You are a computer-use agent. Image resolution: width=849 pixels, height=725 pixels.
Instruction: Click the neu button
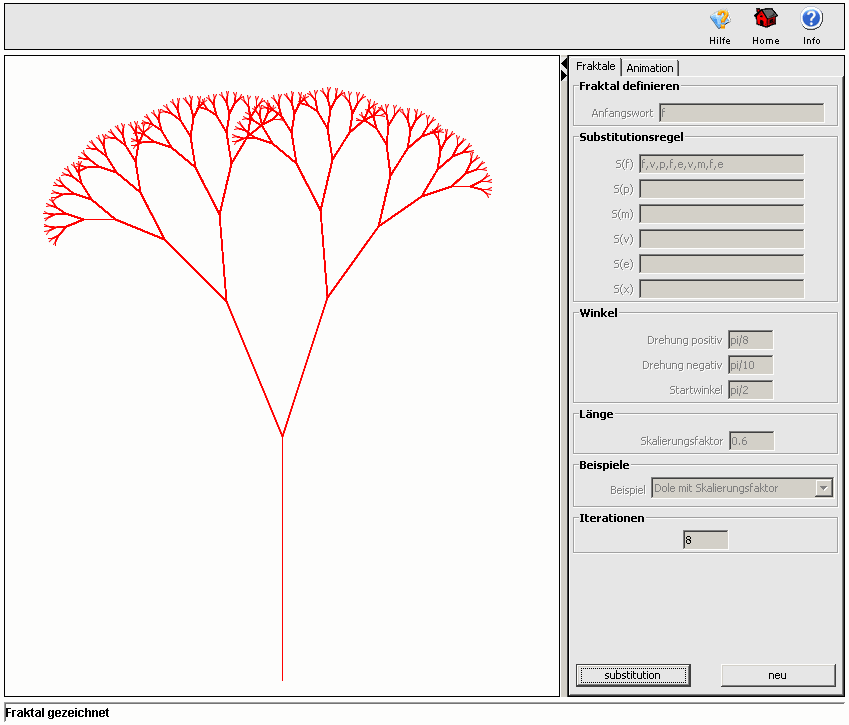pos(777,675)
